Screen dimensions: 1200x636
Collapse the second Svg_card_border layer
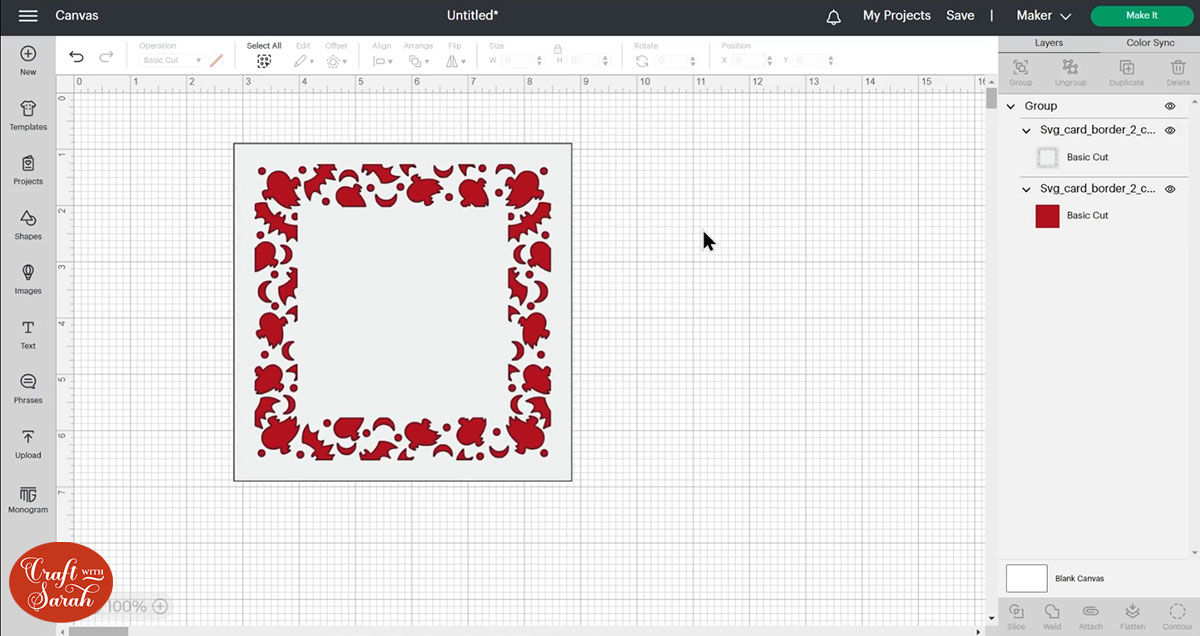[1026, 189]
